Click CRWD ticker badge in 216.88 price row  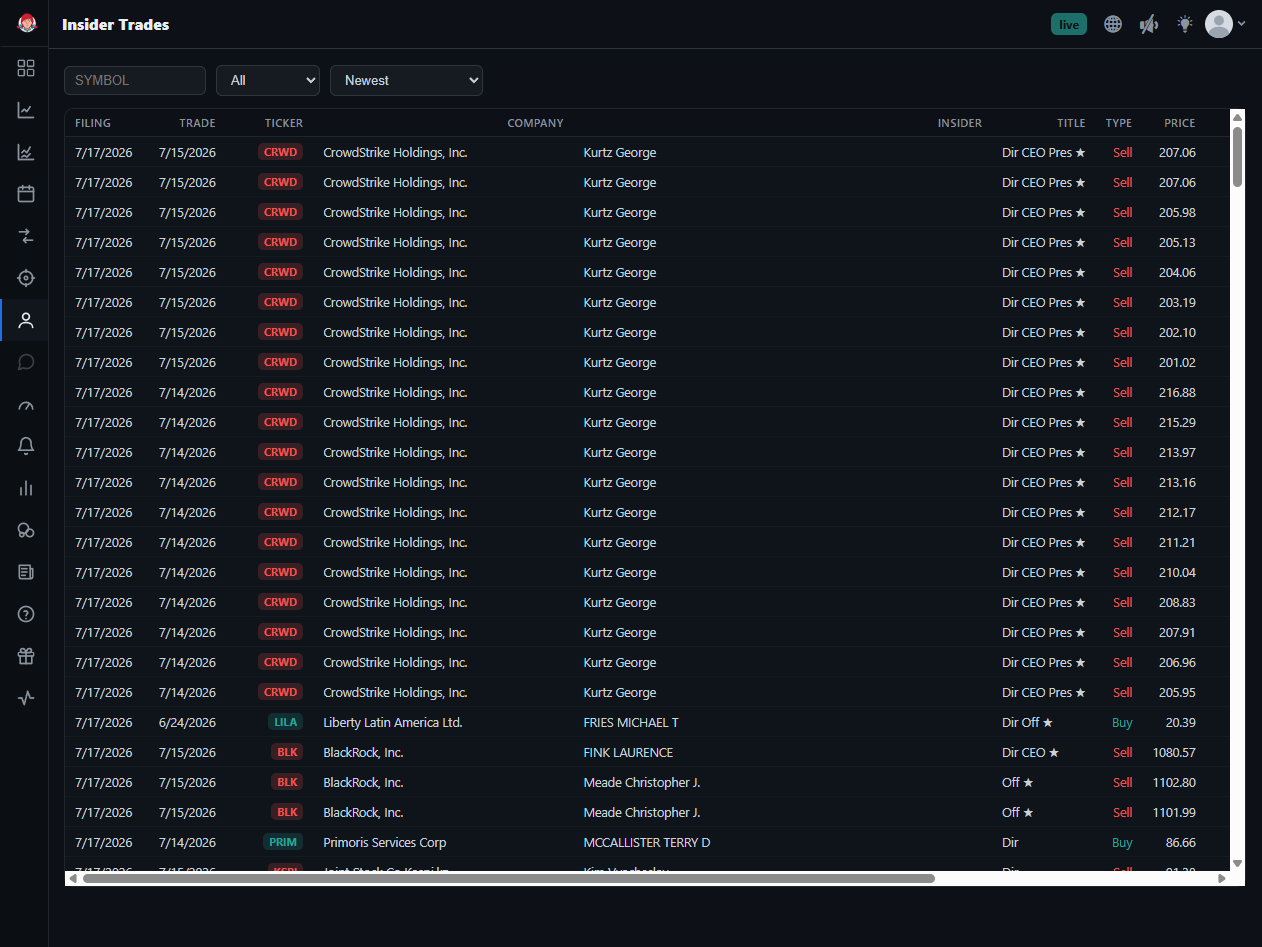(281, 392)
